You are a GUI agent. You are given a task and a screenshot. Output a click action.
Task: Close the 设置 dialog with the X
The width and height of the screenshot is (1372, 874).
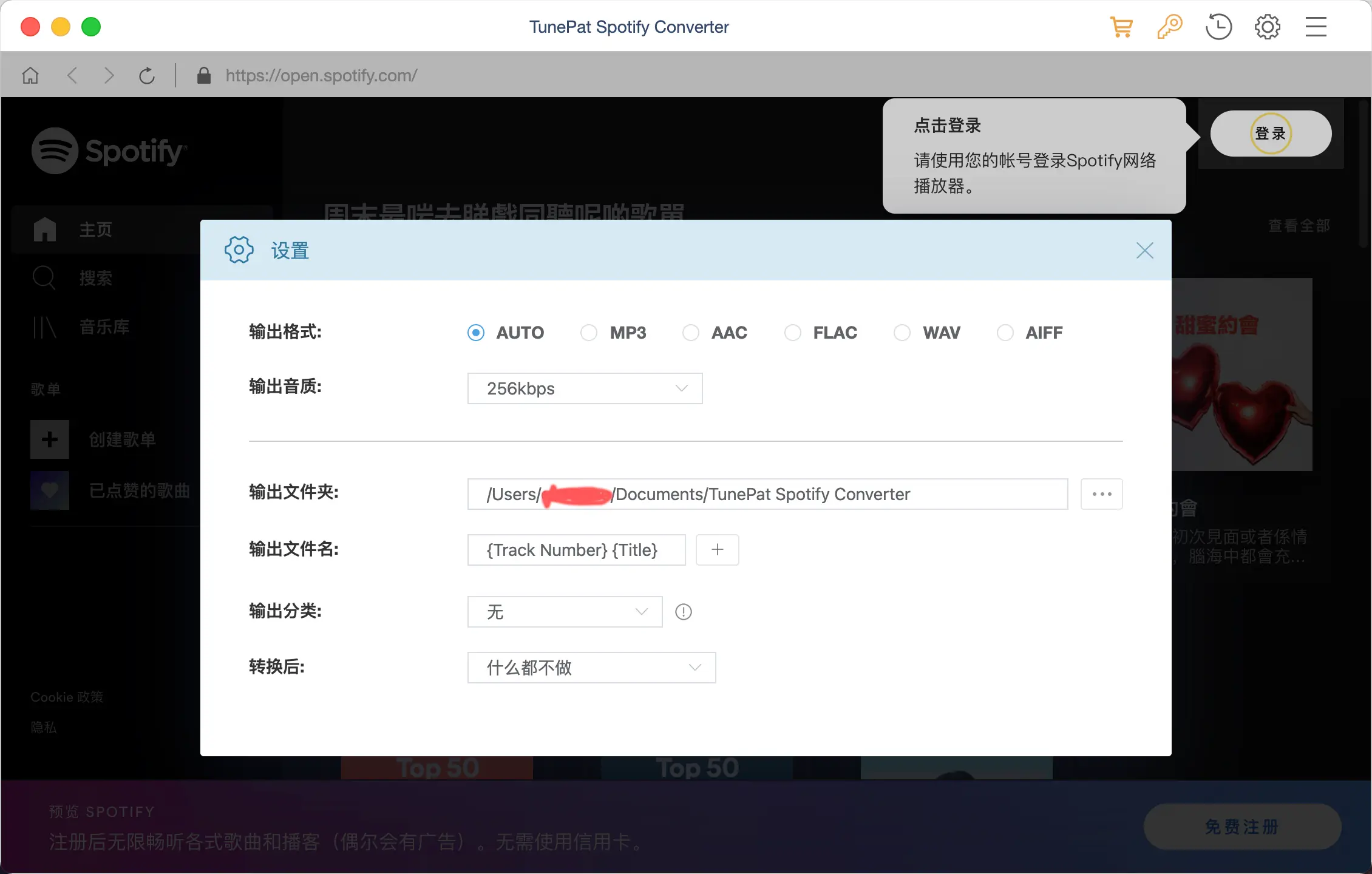1145,251
